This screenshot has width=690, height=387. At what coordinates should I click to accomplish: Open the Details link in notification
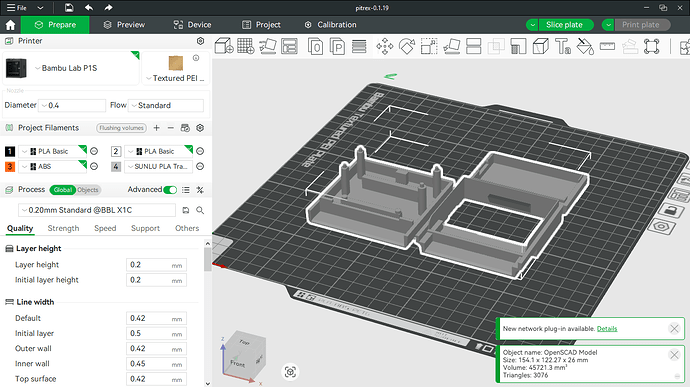[x=607, y=328]
